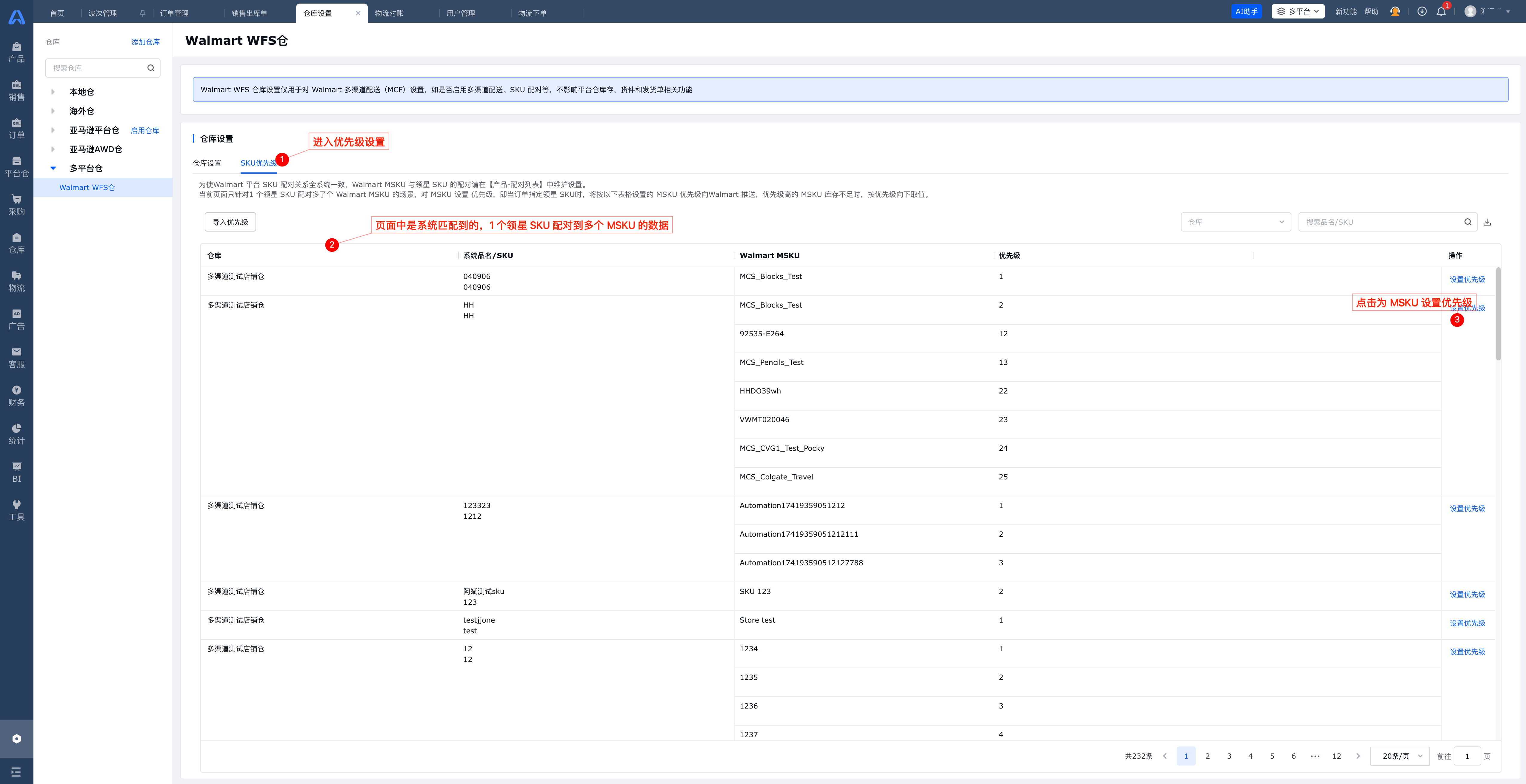Expand the 亚马逊平台仓 tree node
Screen dimensions: 1526x784
[x=53, y=130]
